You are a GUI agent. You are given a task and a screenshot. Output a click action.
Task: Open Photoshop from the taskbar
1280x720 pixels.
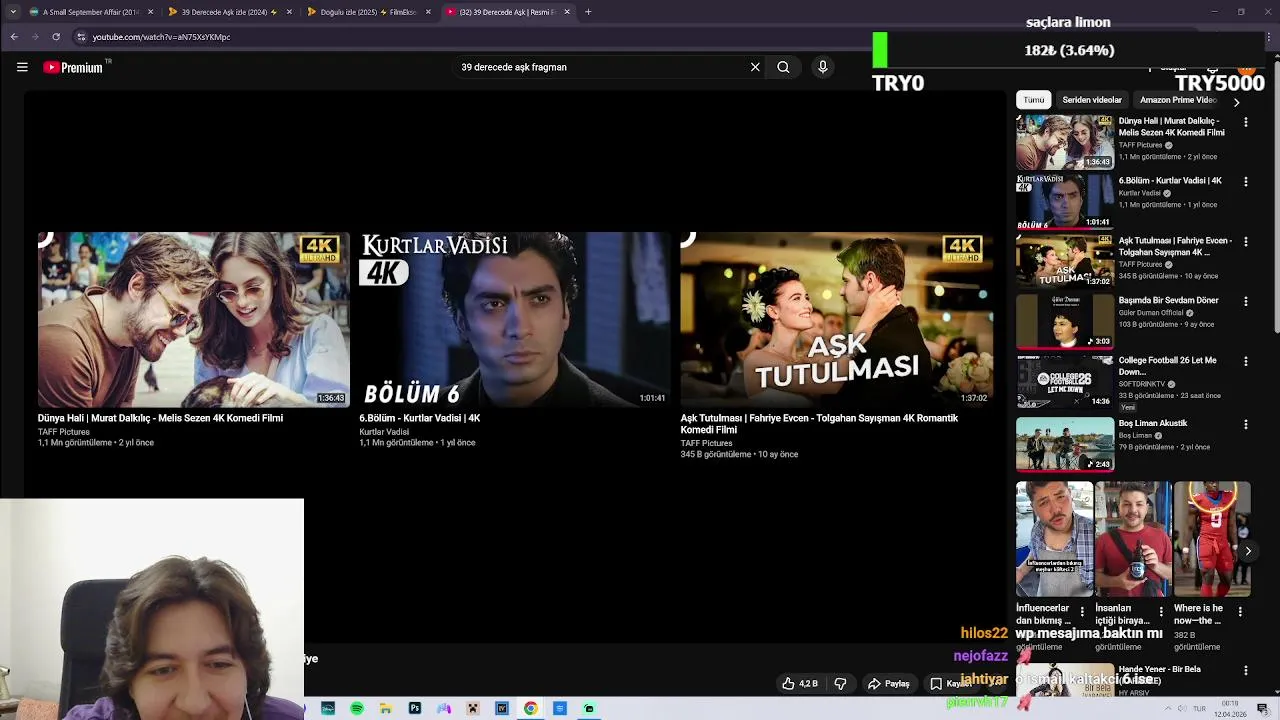pyautogui.click(x=415, y=708)
